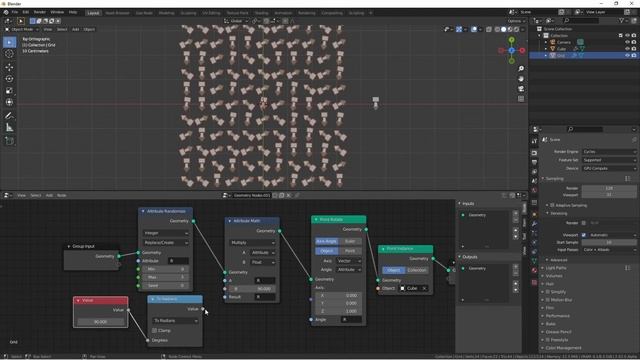The image size is (640, 360).
Task: Enable Clamp checkbox in To Radians node
Action: tap(154, 330)
